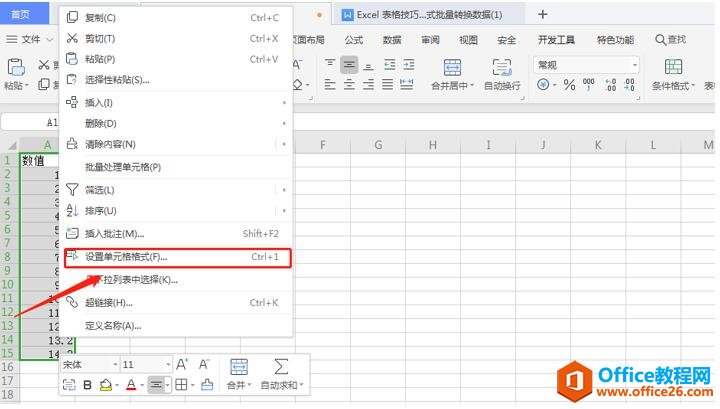The height and width of the screenshot is (409, 720).
Task: Open the Special Features (特色功能) tab
Action: 615,40
